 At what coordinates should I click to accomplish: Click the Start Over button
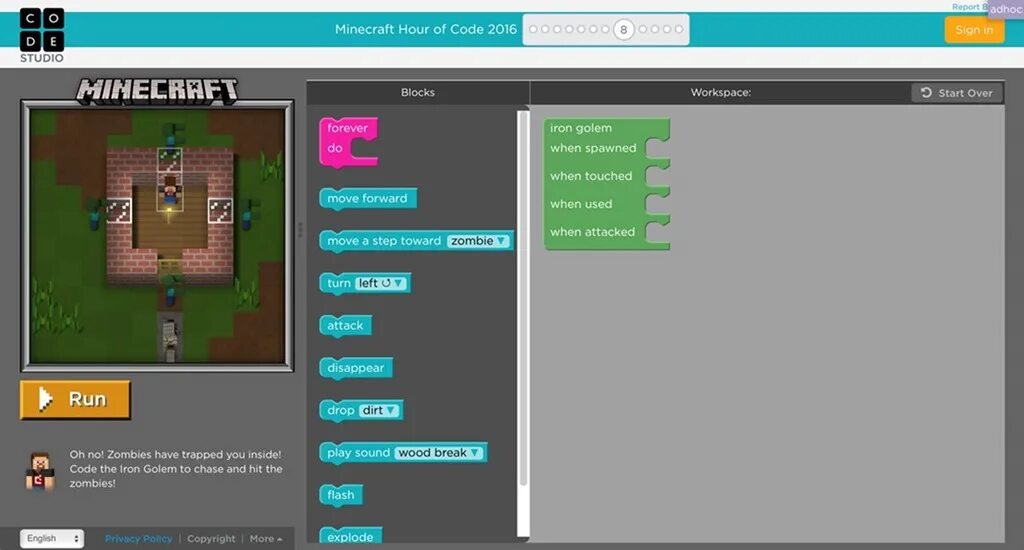957,93
